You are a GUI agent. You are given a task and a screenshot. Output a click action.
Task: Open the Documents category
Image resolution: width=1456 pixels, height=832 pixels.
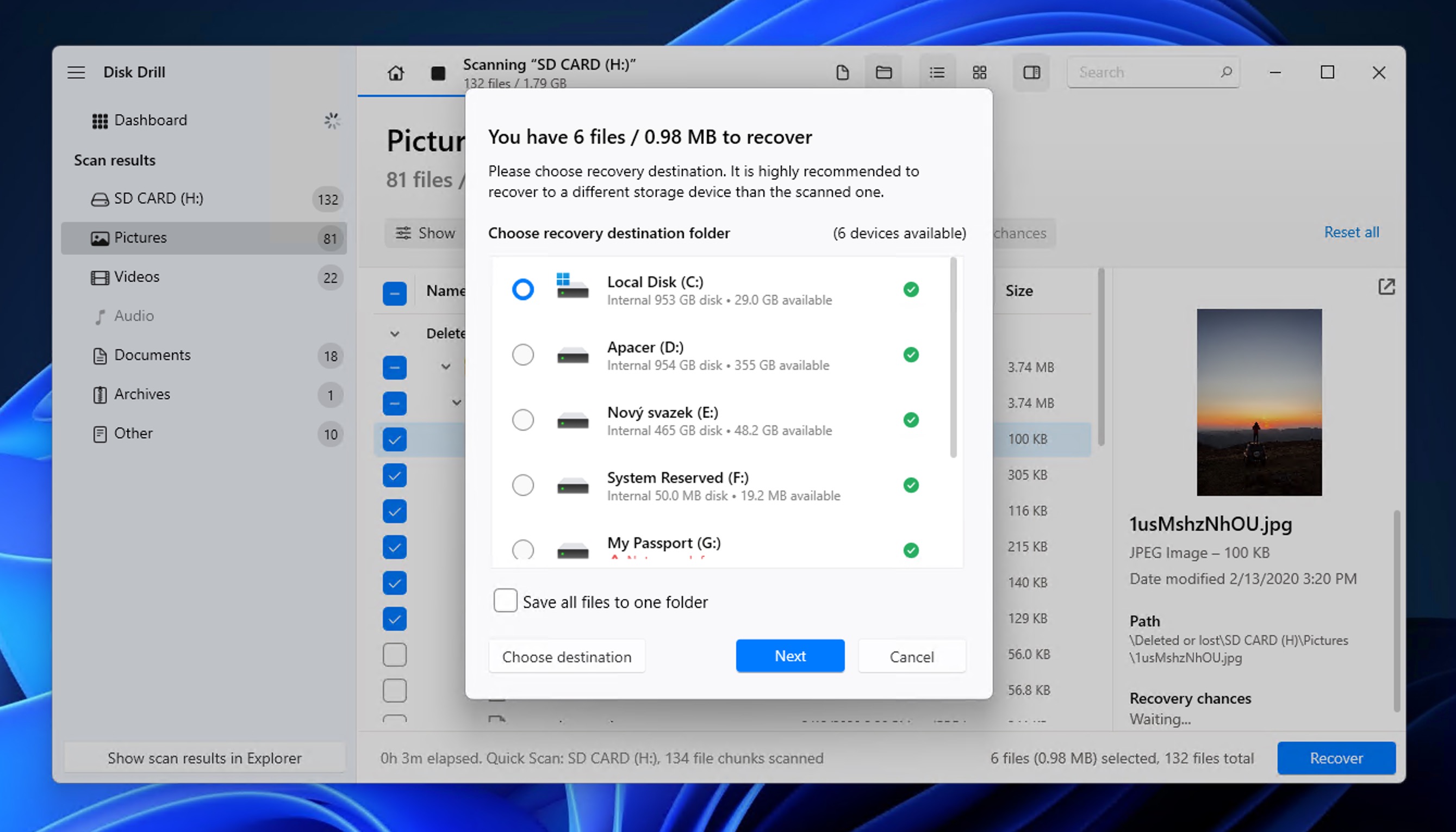click(153, 355)
